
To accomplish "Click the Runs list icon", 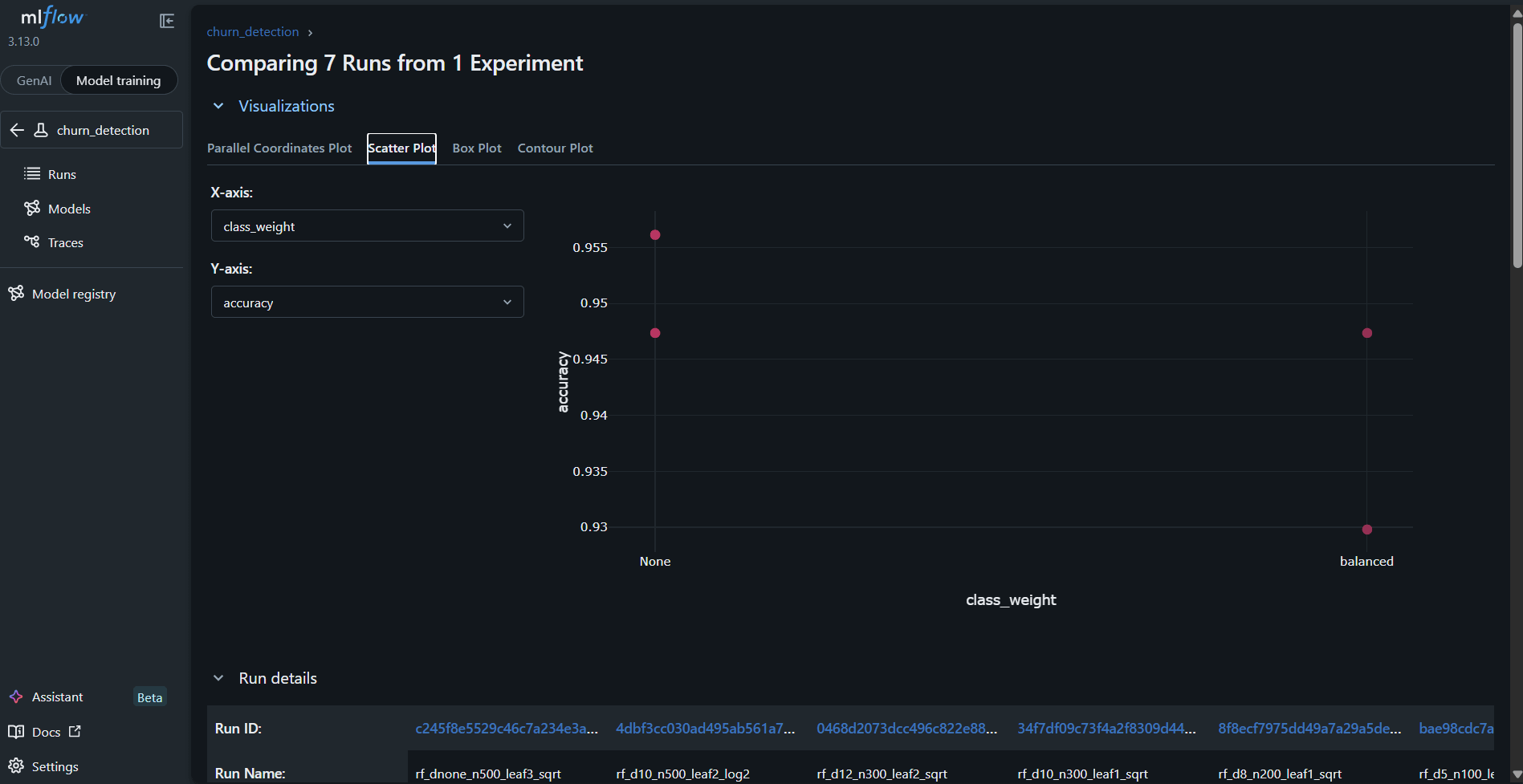I will click(32, 173).
